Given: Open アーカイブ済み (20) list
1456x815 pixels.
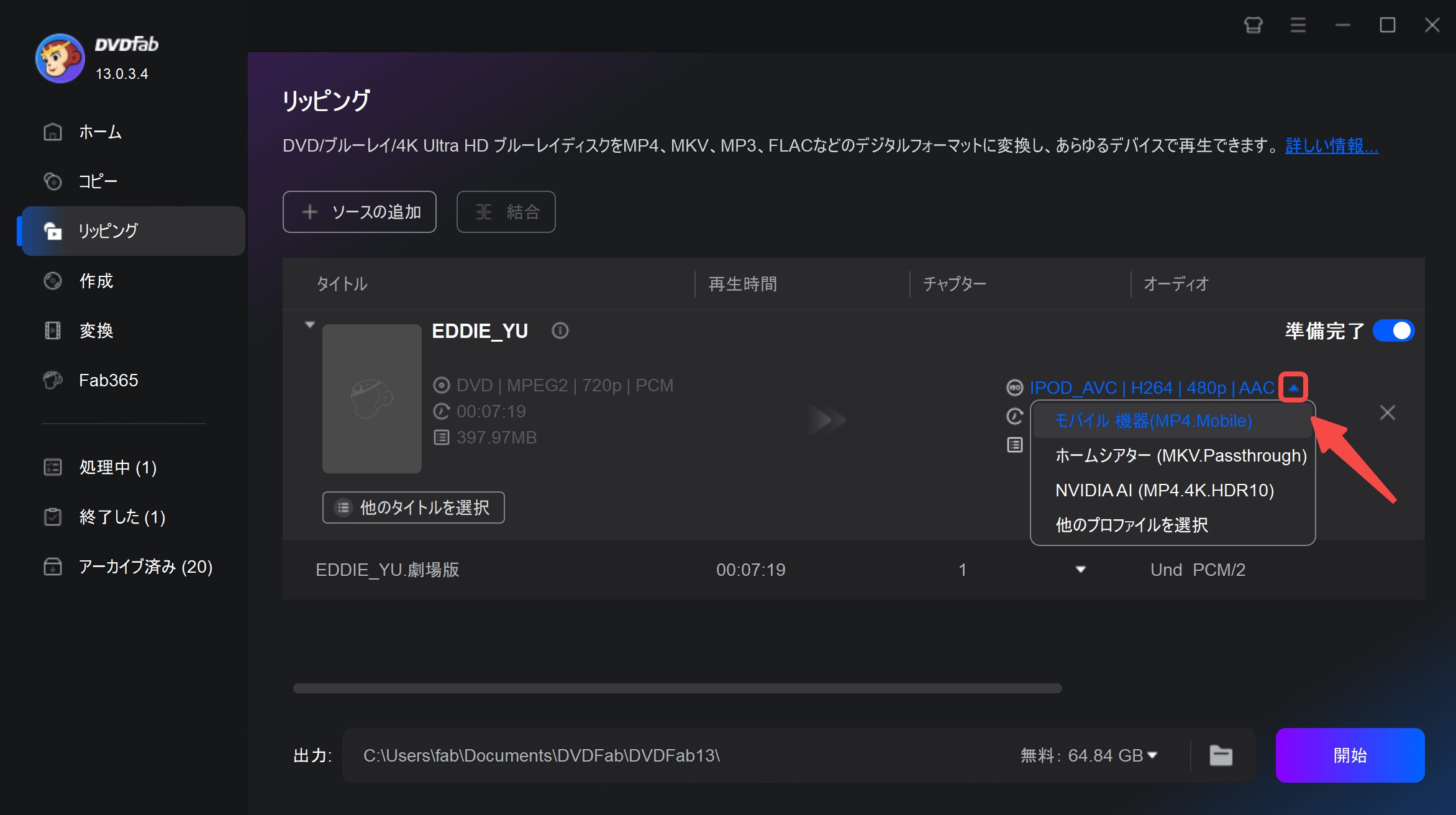Looking at the screenshot, I should tap(133, 567).
